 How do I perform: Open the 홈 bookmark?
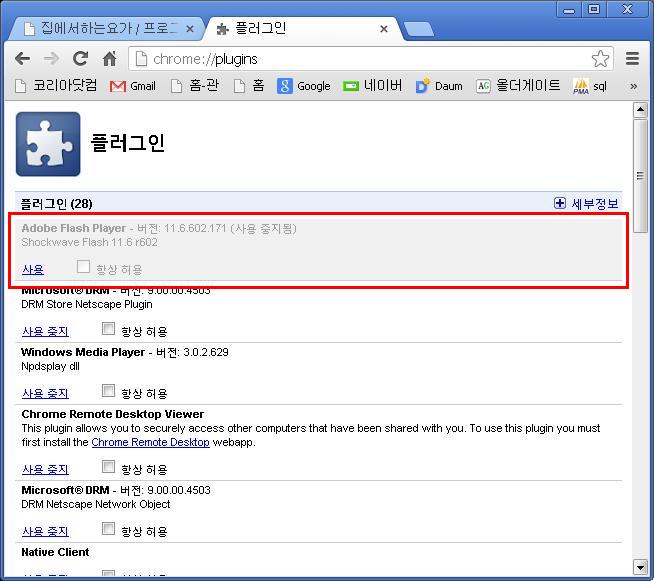pyautogui.click(x=249, y=86)
